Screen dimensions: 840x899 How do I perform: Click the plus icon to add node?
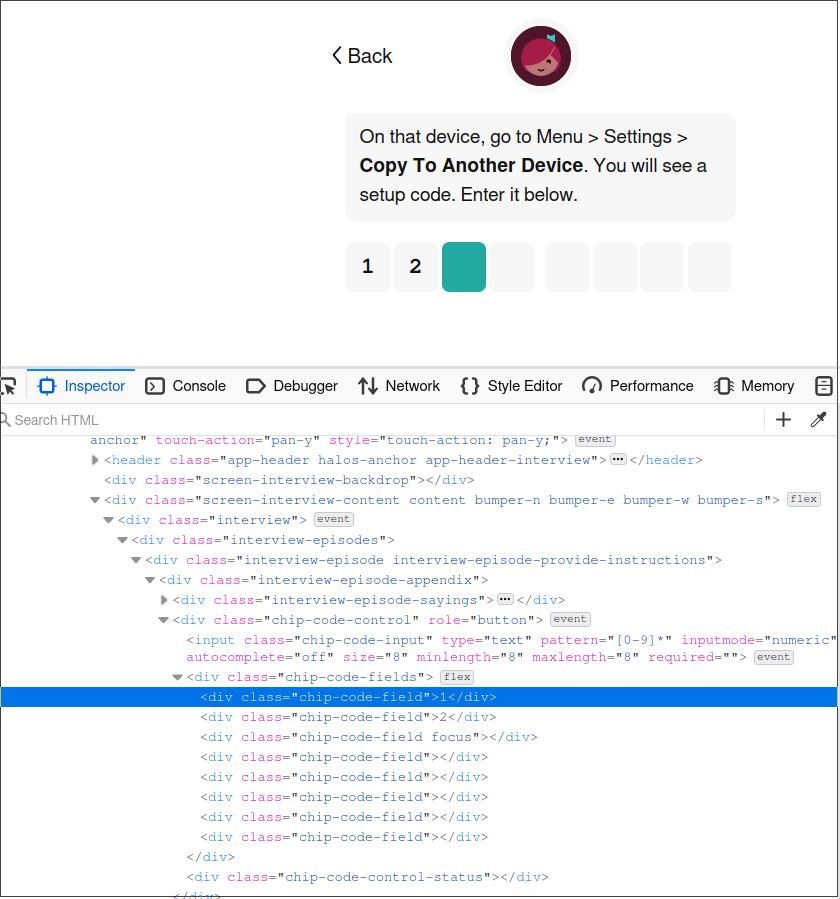click(783, 420)
